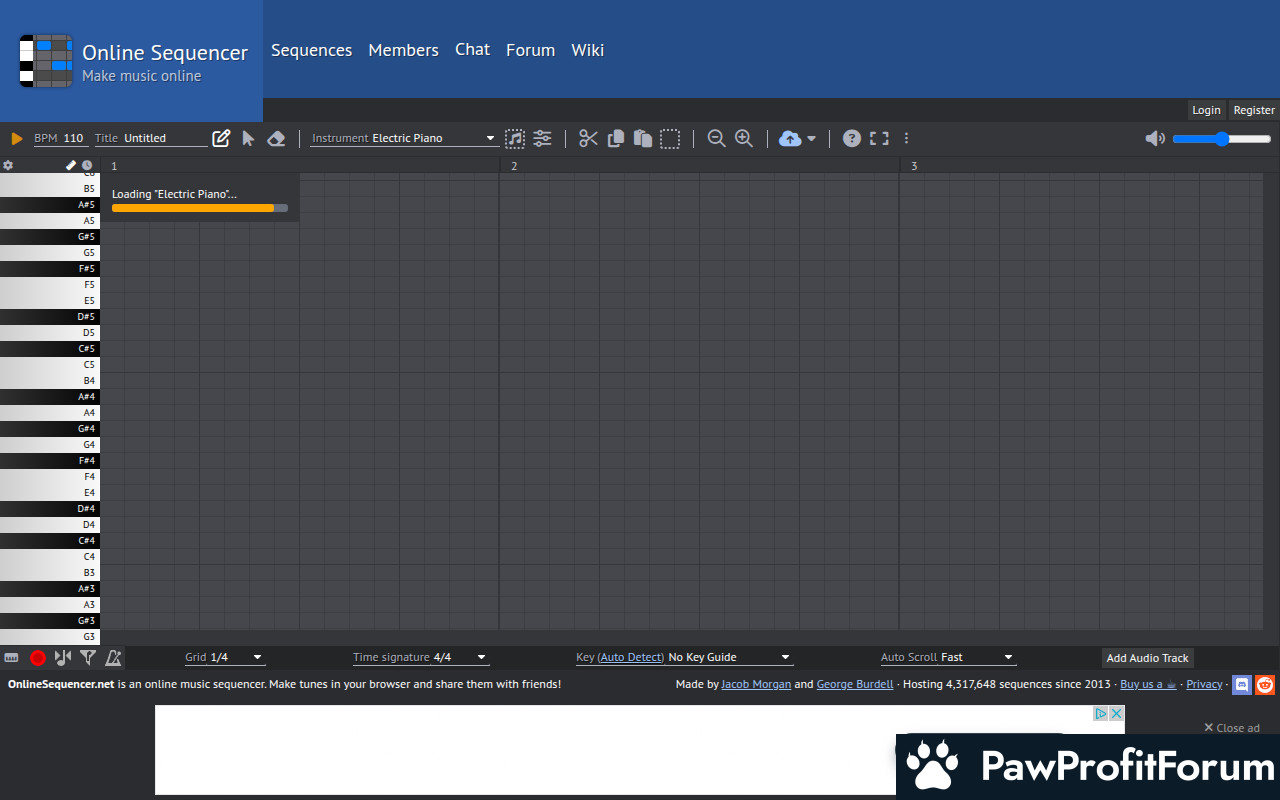The width and height of the screenshot is (1280, 800).
Task: Click the dashed select-all icon
Action: tap(670, 139)
